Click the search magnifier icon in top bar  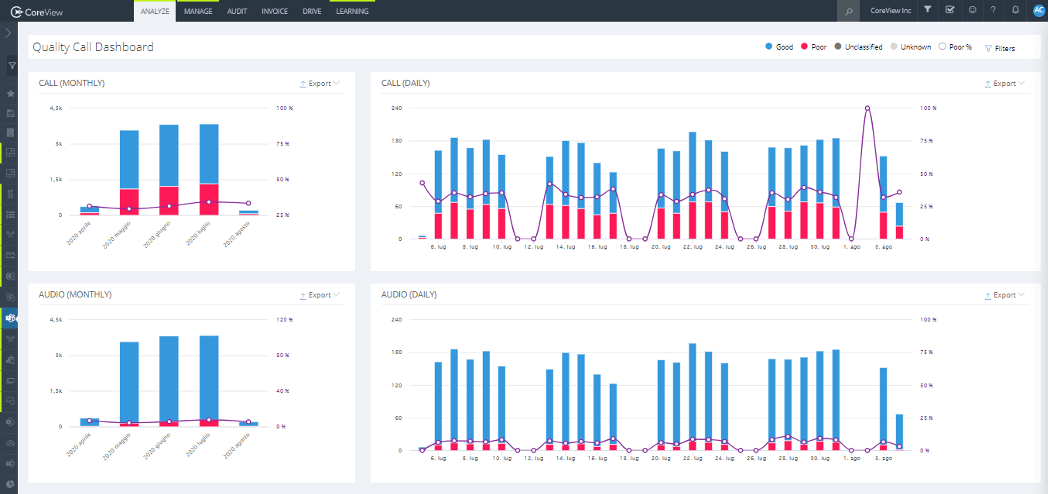848,10
